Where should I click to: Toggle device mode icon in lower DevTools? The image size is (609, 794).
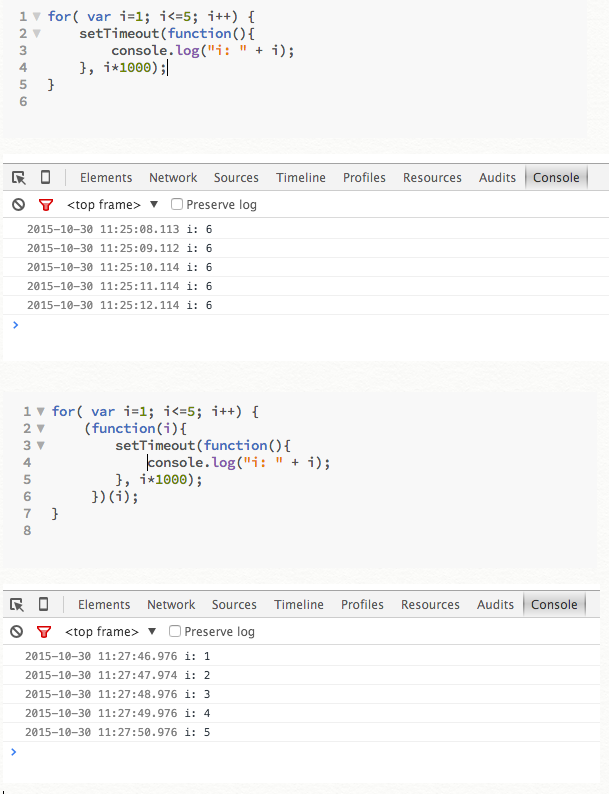[44, 604]
